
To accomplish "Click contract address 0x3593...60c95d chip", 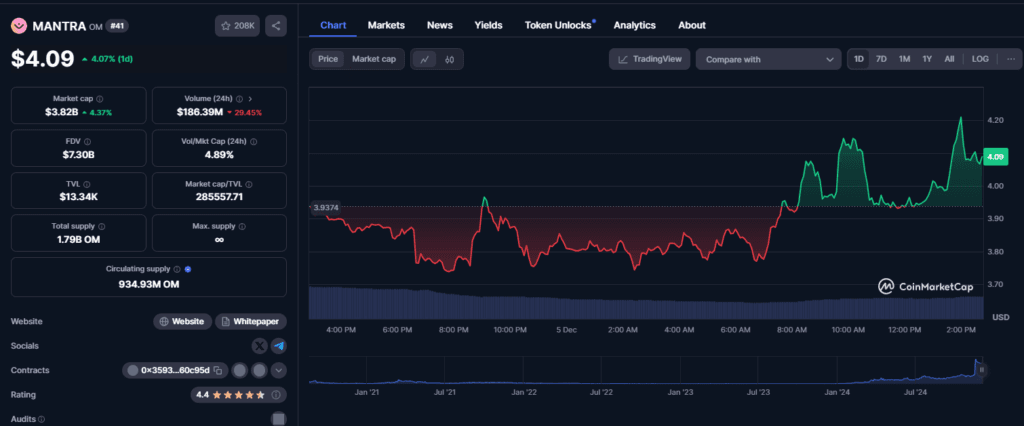I will [x=175, y=370].
